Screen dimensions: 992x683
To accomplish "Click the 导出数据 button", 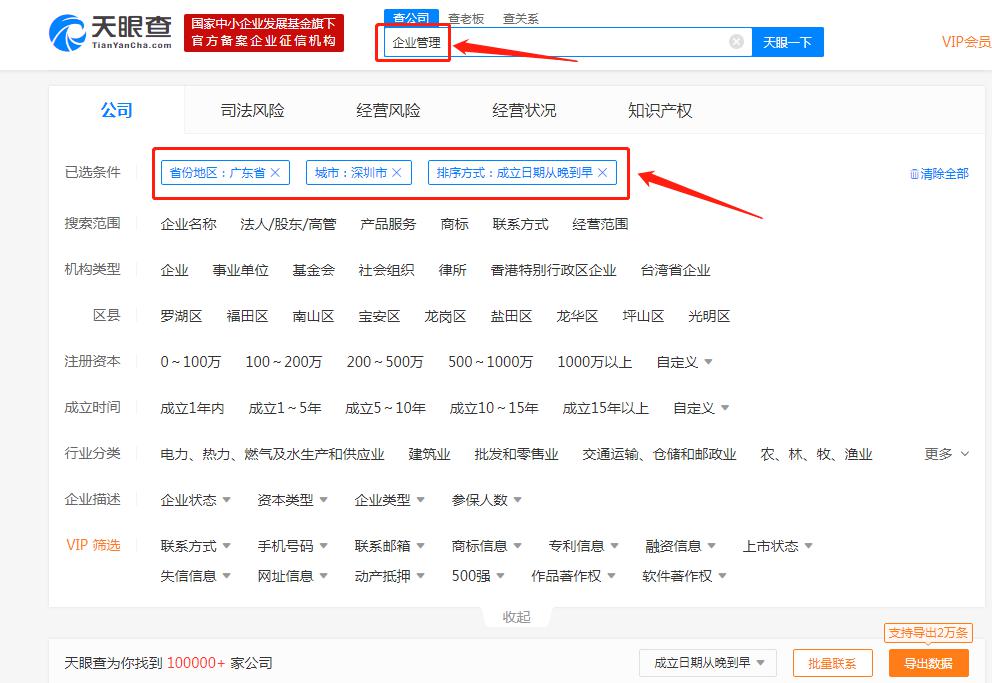I will click(928, 663).
